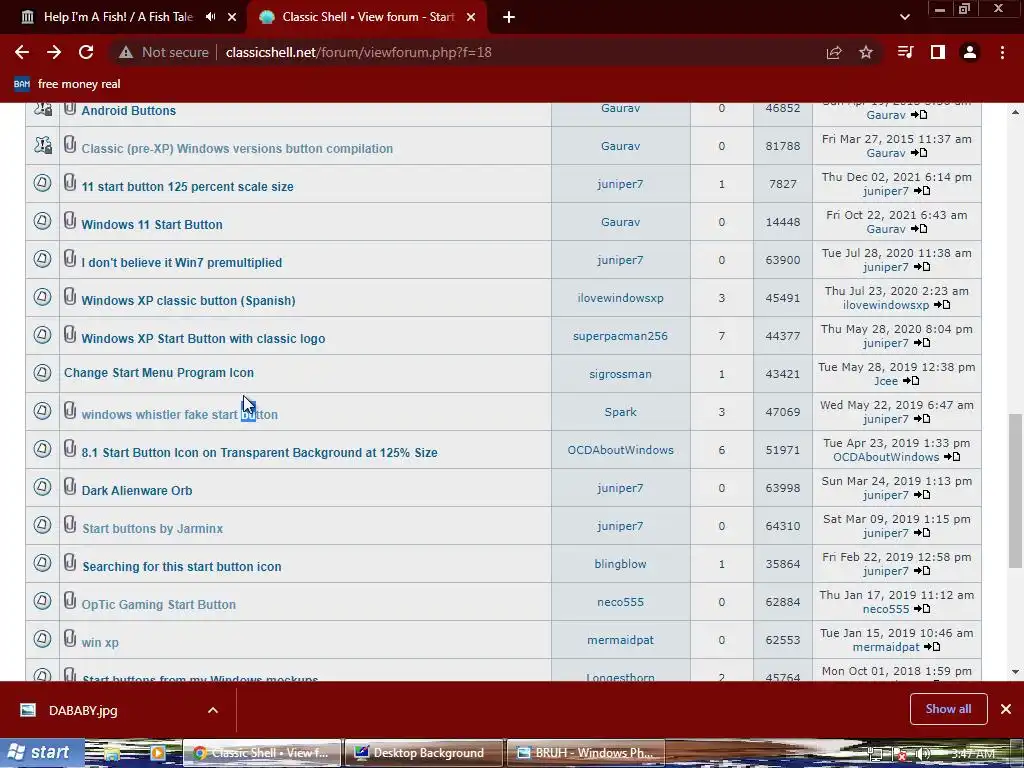Viewport: 1024px width, 768px height.
Task: Open the Windows start button
Action: (x=41, y=752)
